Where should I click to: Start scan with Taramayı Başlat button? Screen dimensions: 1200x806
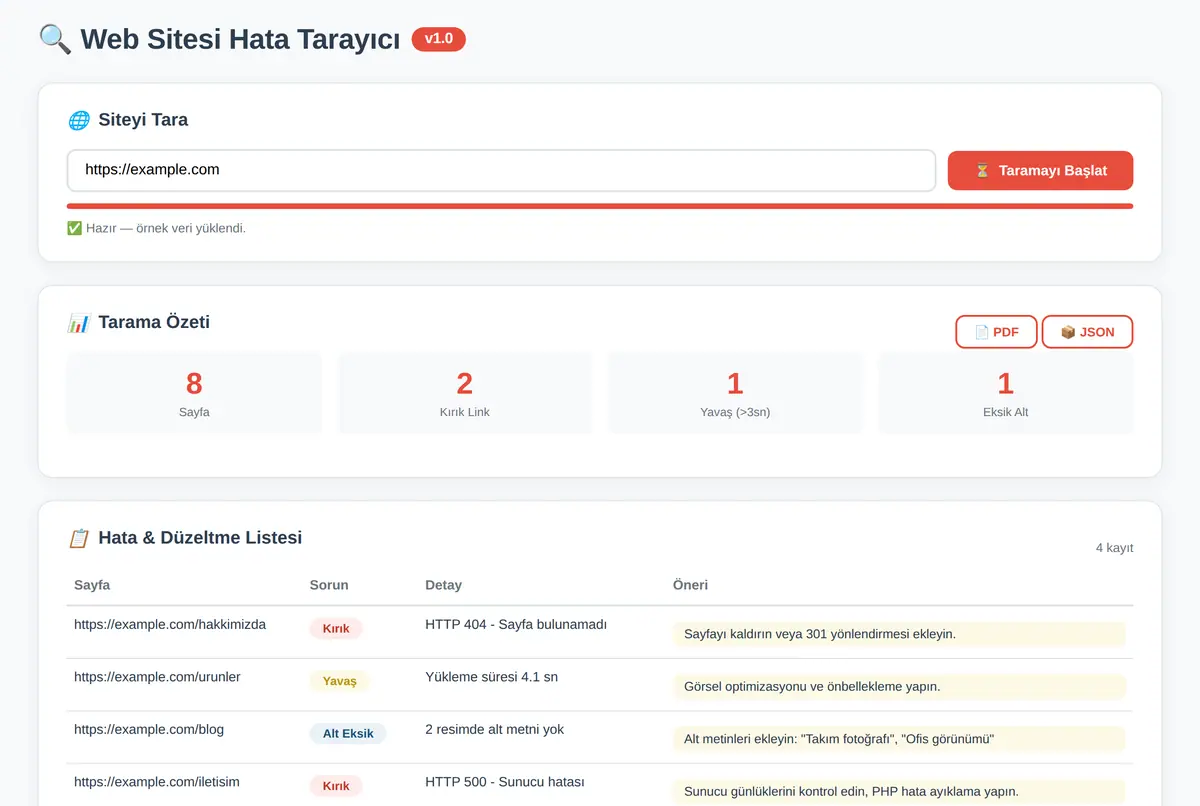(1040, 170)
